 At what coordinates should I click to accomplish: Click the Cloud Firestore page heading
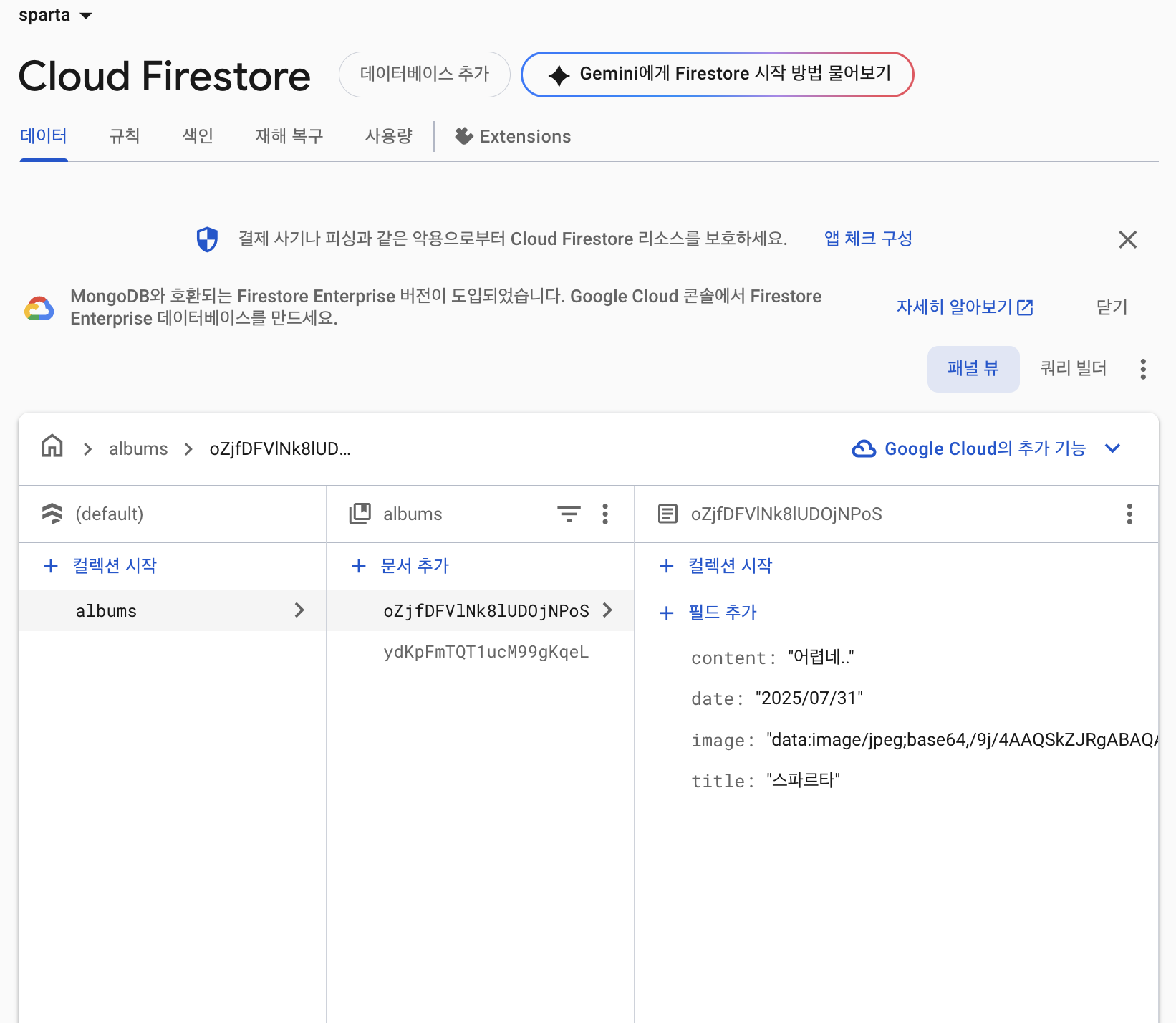(165, 76)
